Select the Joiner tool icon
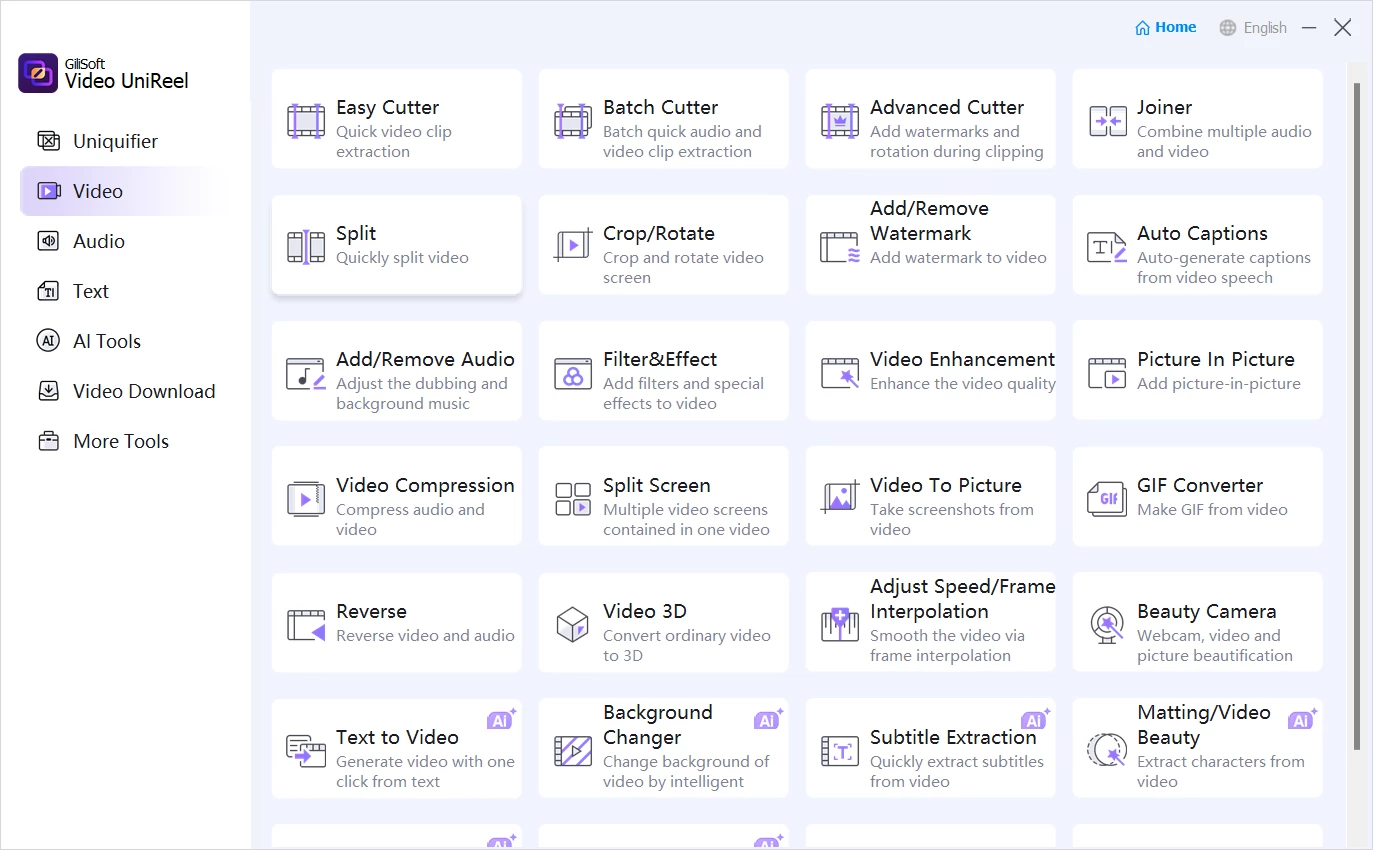The height and width of the screenshot is (850, 1373). 1107,121
